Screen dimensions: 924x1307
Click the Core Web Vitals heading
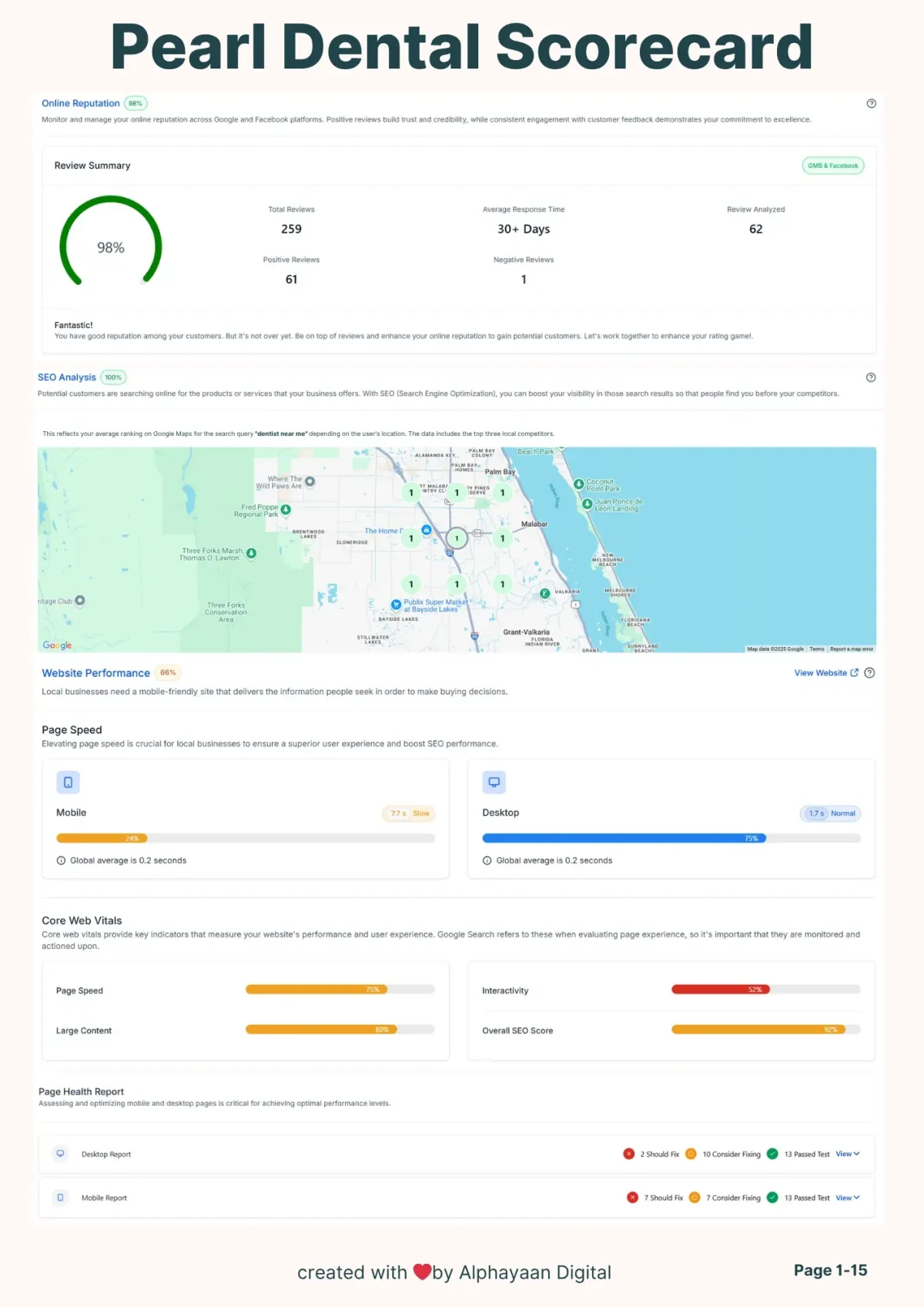coord(82,920)
